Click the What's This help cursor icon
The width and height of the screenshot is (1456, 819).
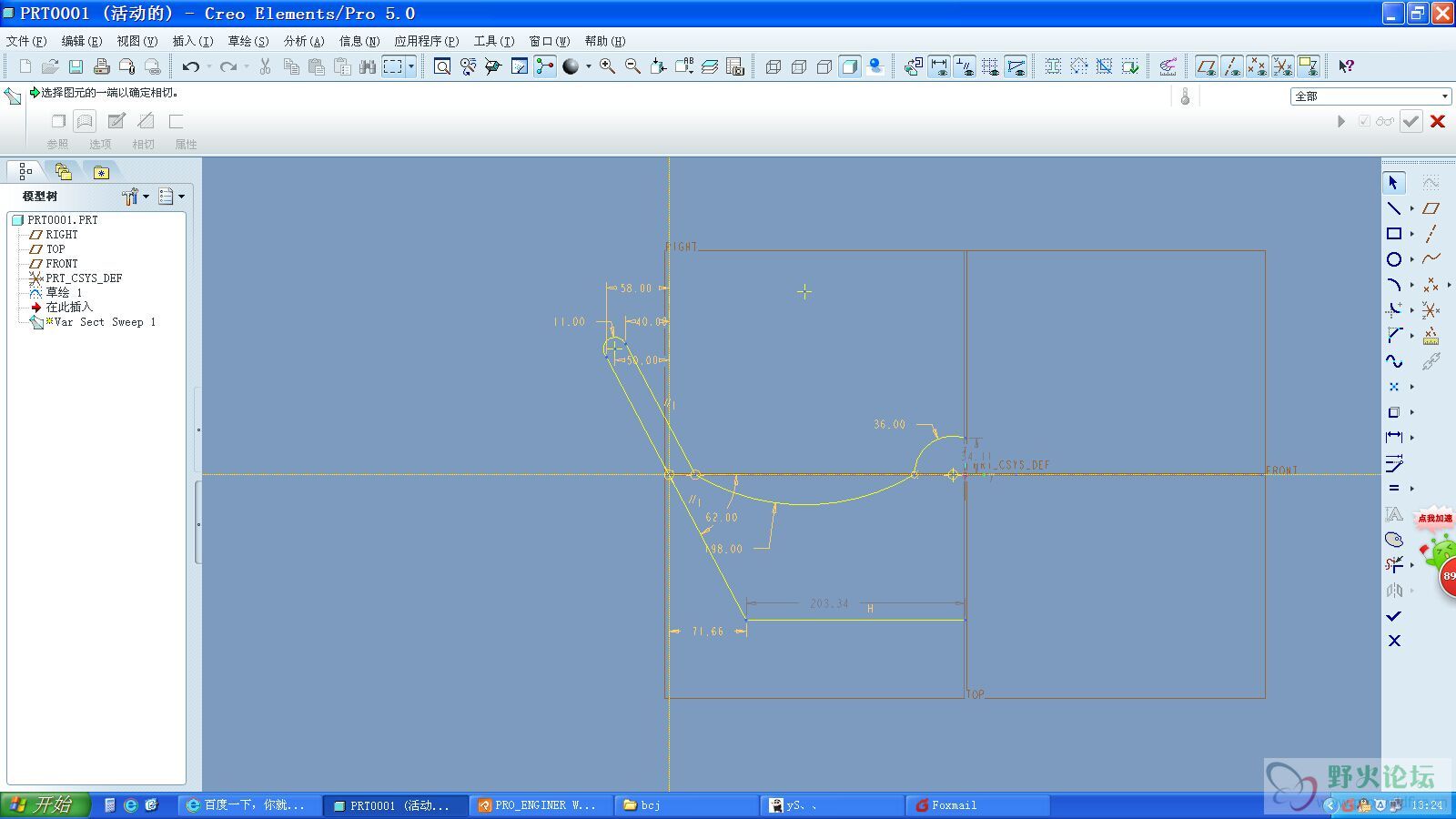[1346, 66]
